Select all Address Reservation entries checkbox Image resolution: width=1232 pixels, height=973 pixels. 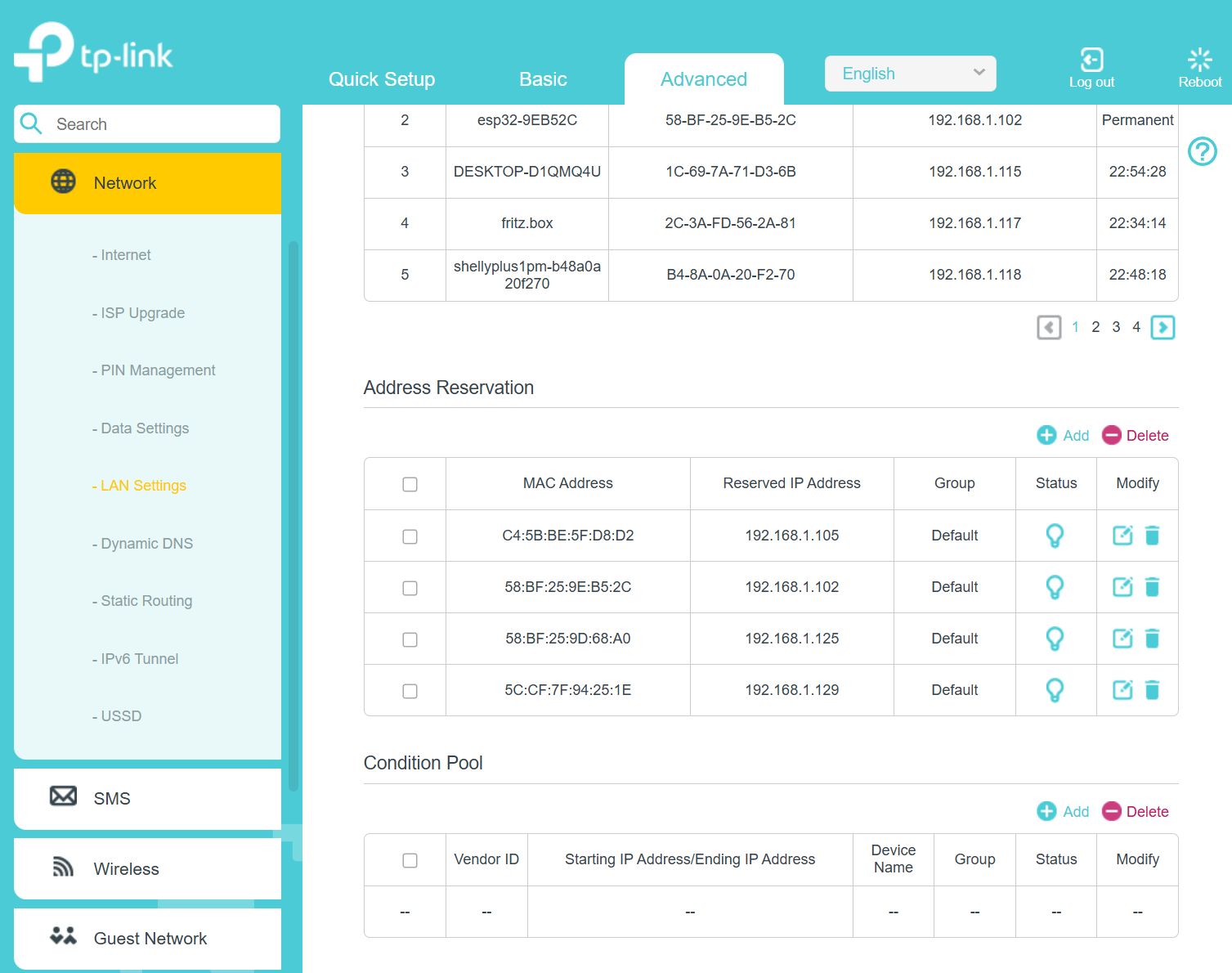[x=410, y=484]
